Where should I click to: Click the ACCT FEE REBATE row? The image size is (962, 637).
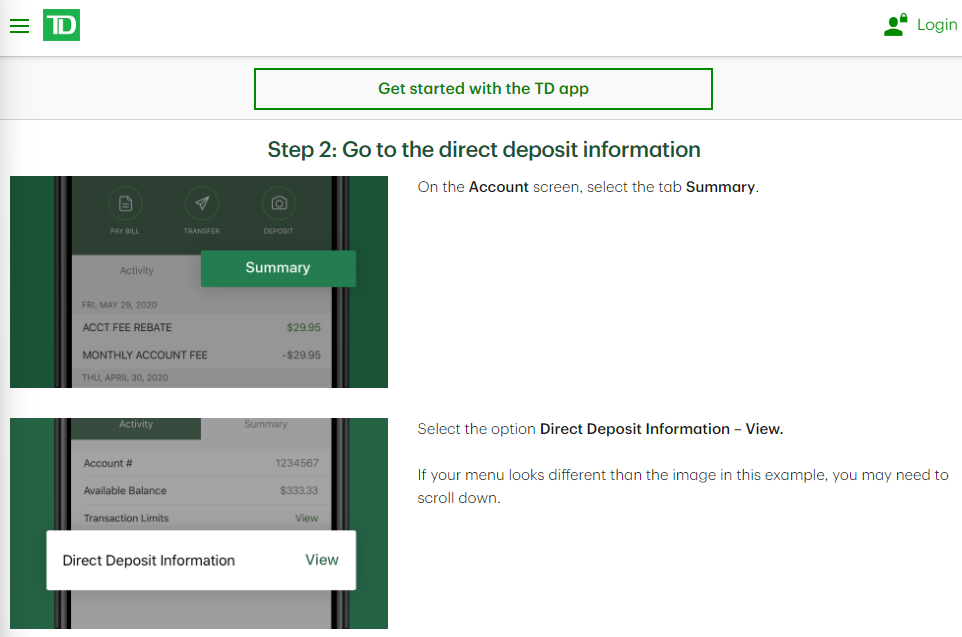202,328
